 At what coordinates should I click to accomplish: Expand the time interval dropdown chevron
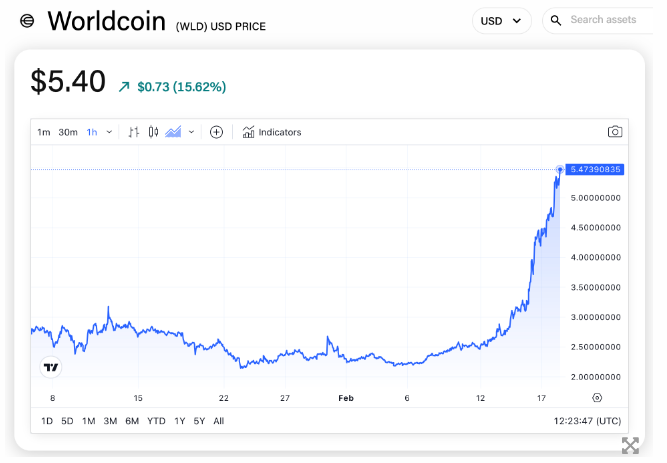(x=110, y=132)
